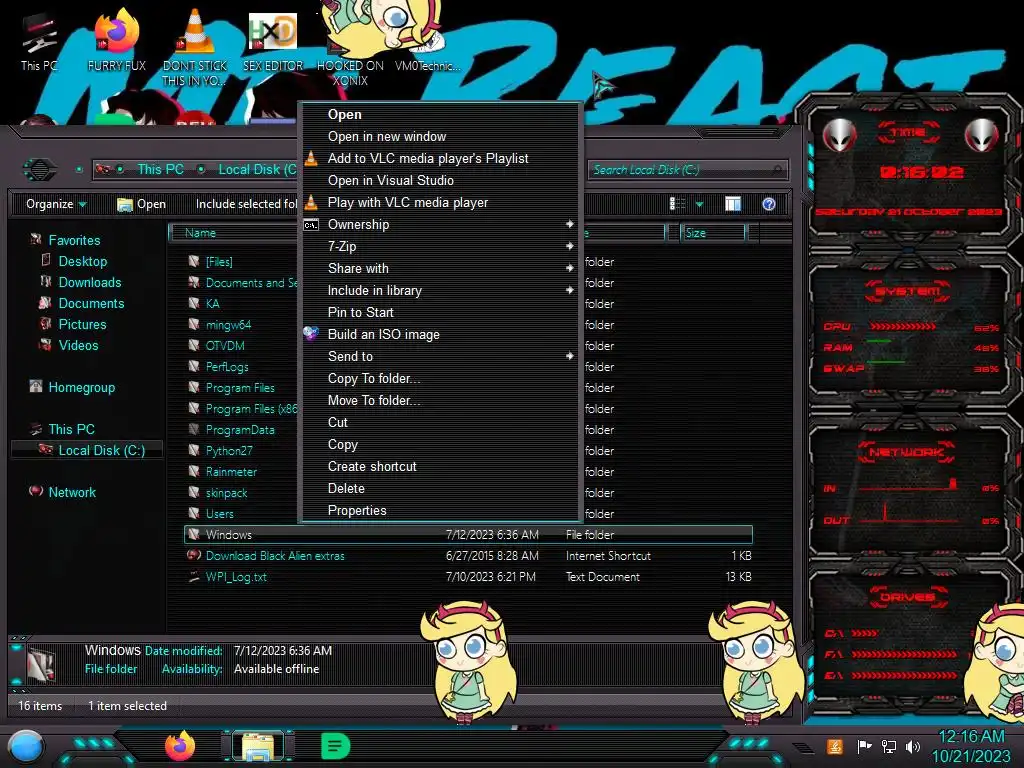
Task: Select Open in the context menu
Action: pyautogui.click(x=440, y=114)
